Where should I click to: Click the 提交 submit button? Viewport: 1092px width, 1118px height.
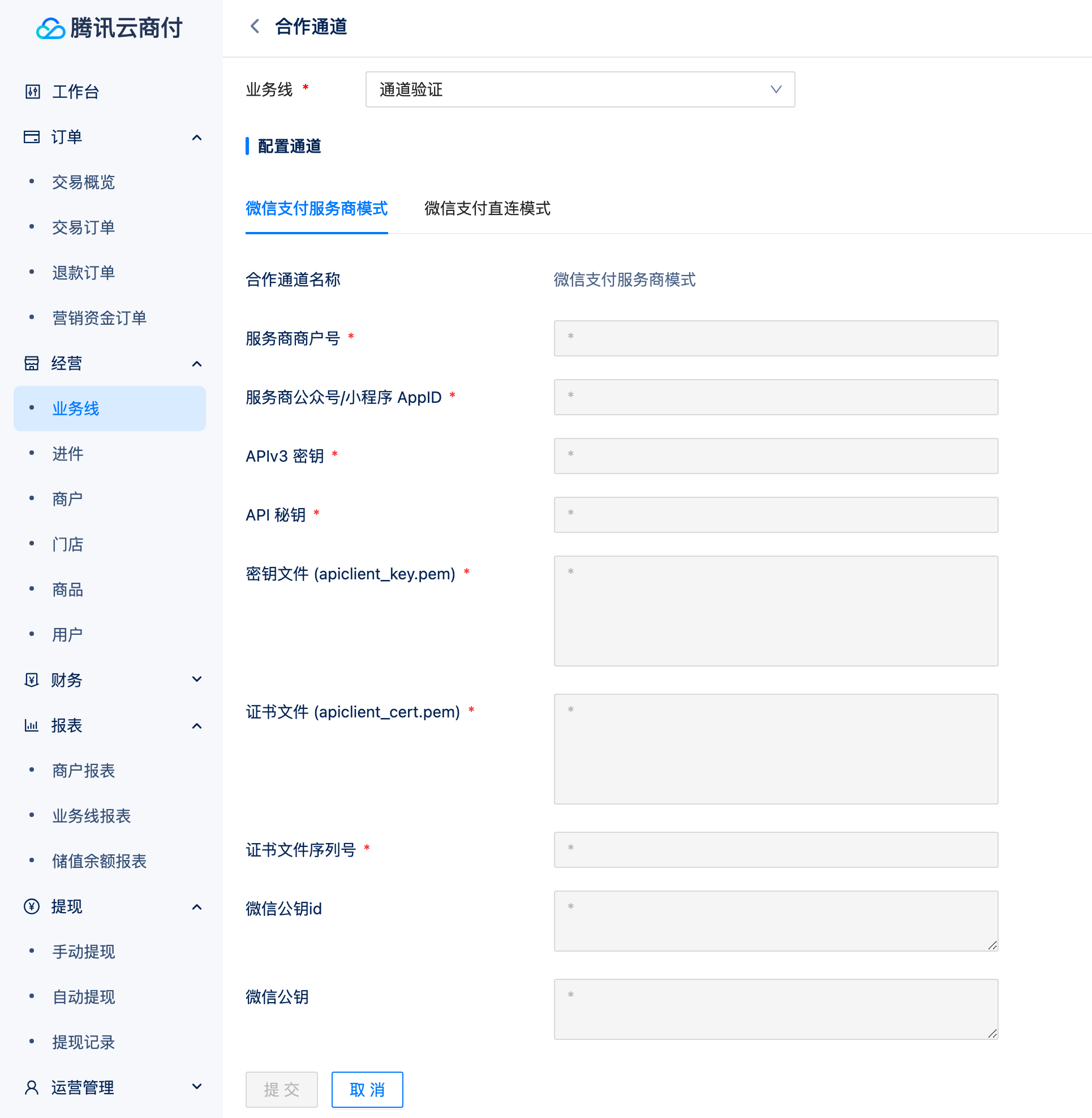click(282, 1089)
